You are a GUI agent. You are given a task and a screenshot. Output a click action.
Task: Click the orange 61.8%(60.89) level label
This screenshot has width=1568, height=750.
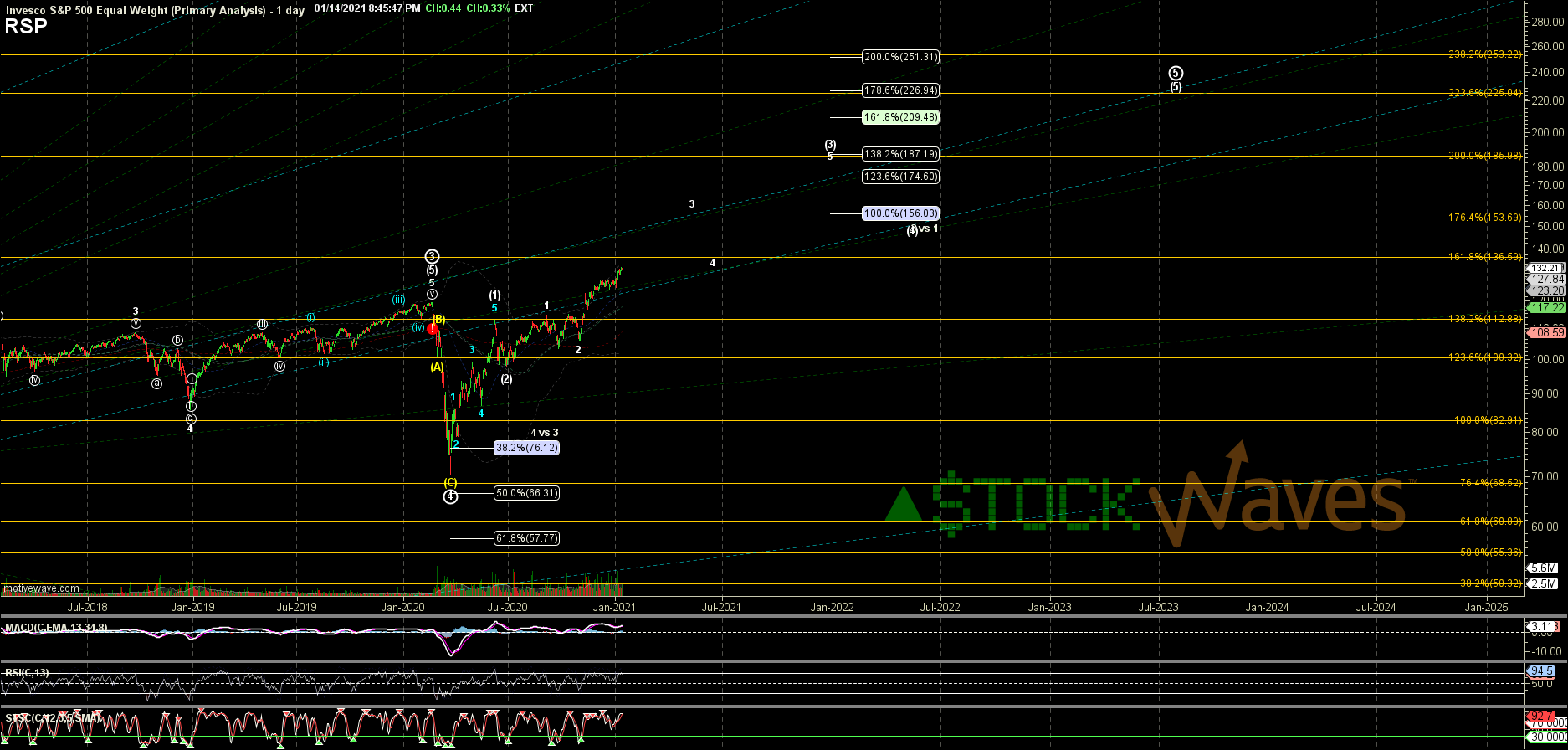(1490, 521)
